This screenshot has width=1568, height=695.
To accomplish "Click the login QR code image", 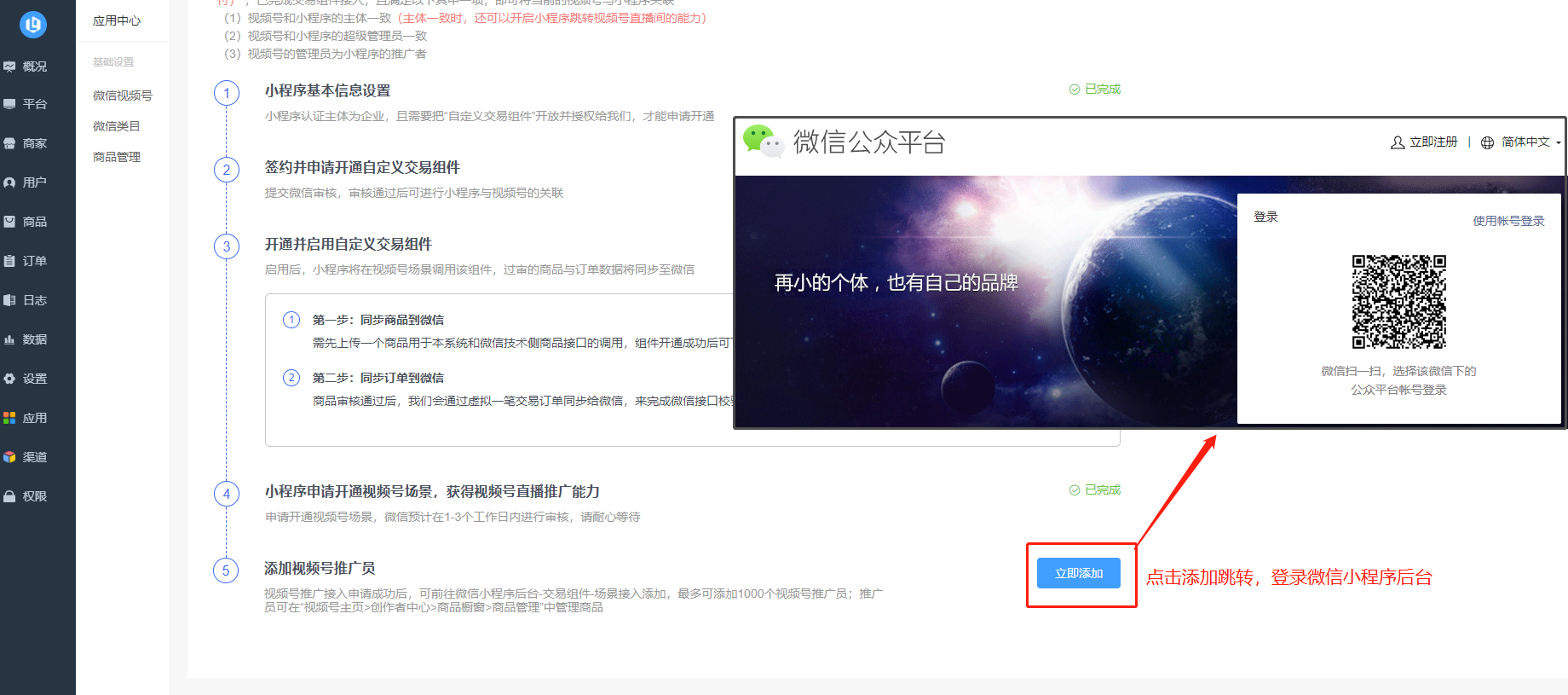I will (x=1399, y=302).
